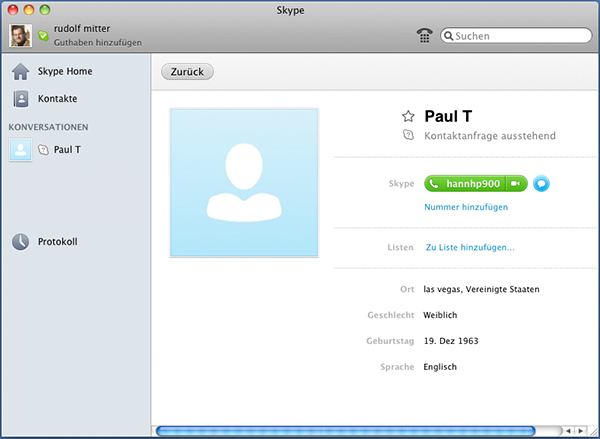Click the magnifier icon in search box
Screen dimensions: 600x439
pos(448,36)
